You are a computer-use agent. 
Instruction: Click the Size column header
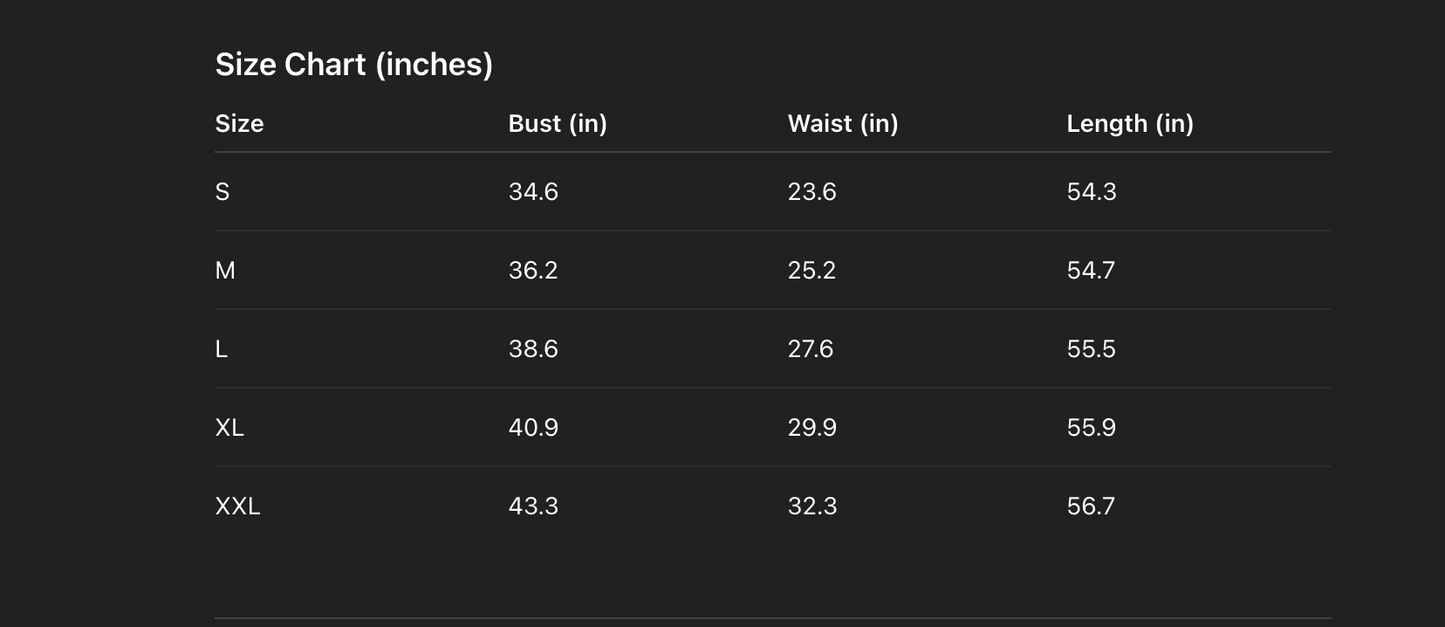239,123
